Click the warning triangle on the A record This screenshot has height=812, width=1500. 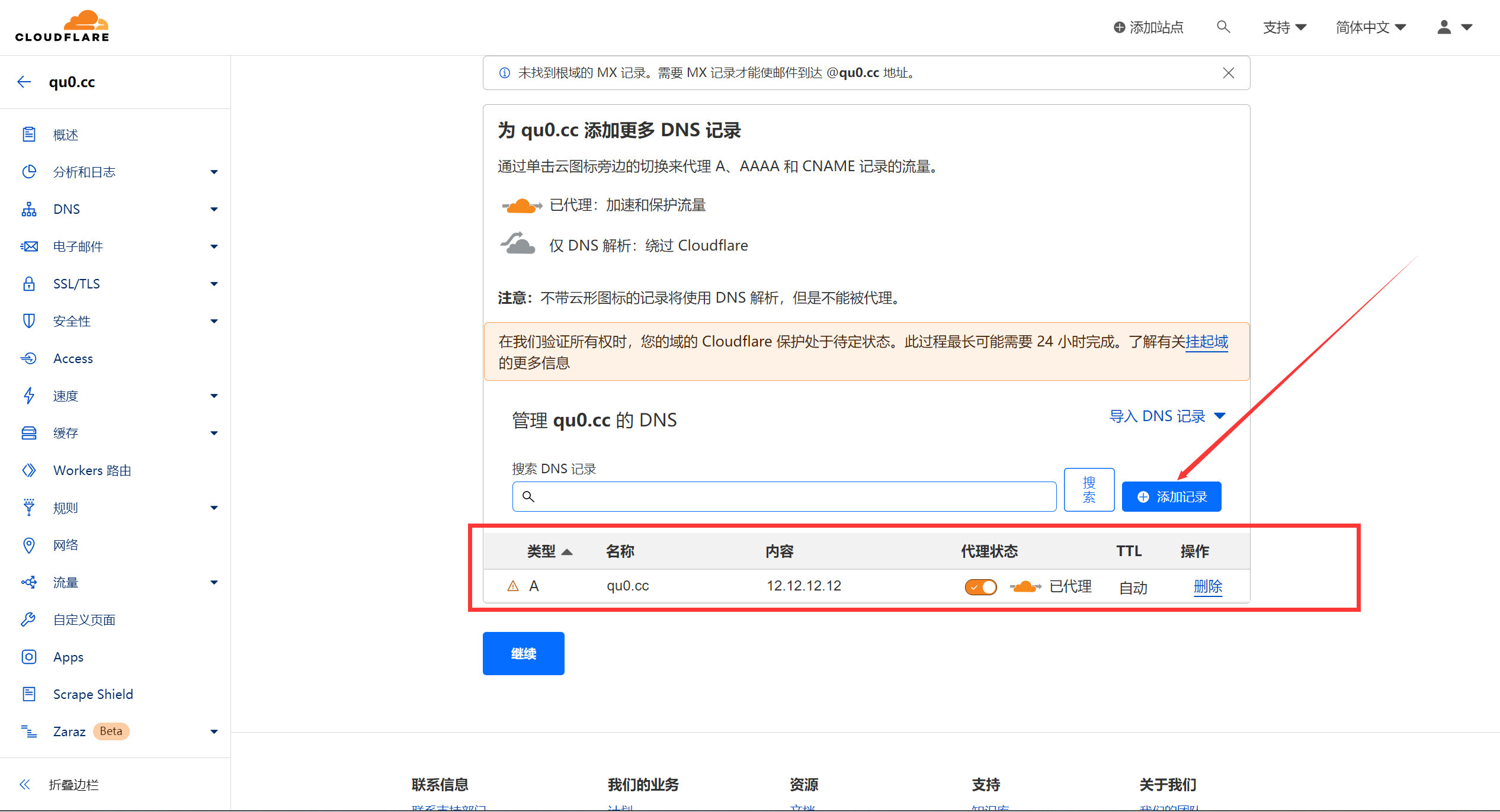click(513, 586)
